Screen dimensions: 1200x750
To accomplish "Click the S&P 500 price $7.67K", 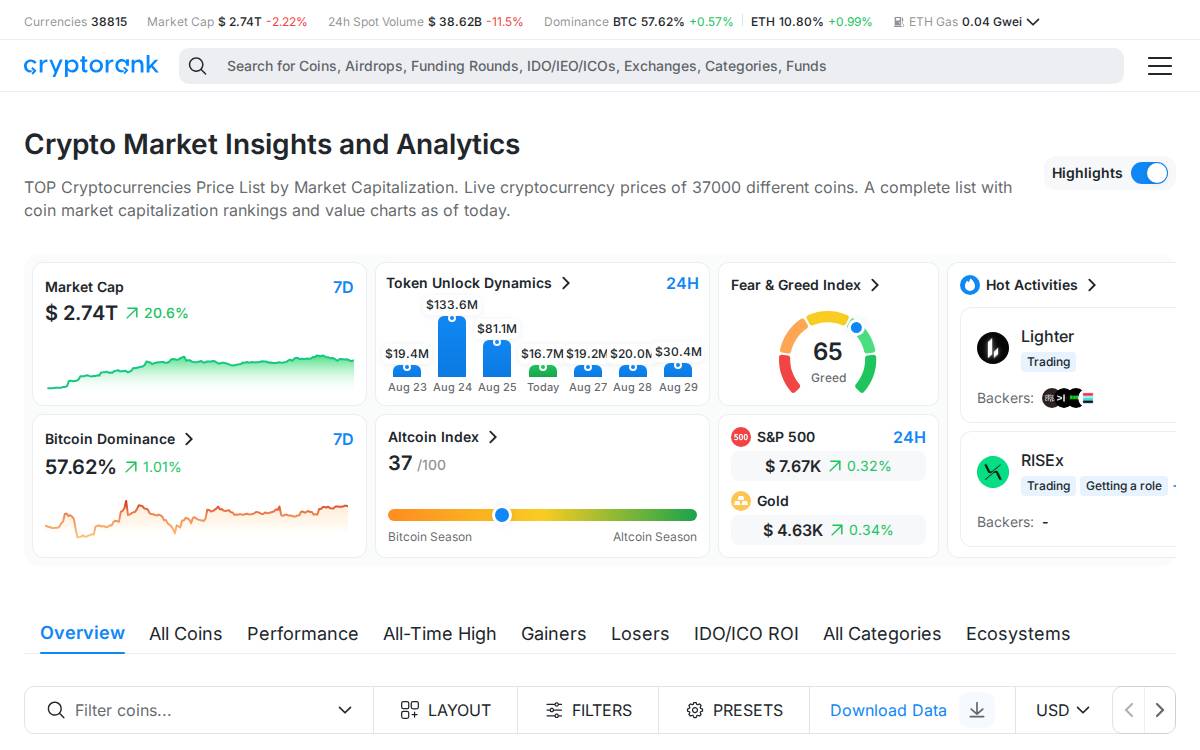I will [x=793, y=466].
